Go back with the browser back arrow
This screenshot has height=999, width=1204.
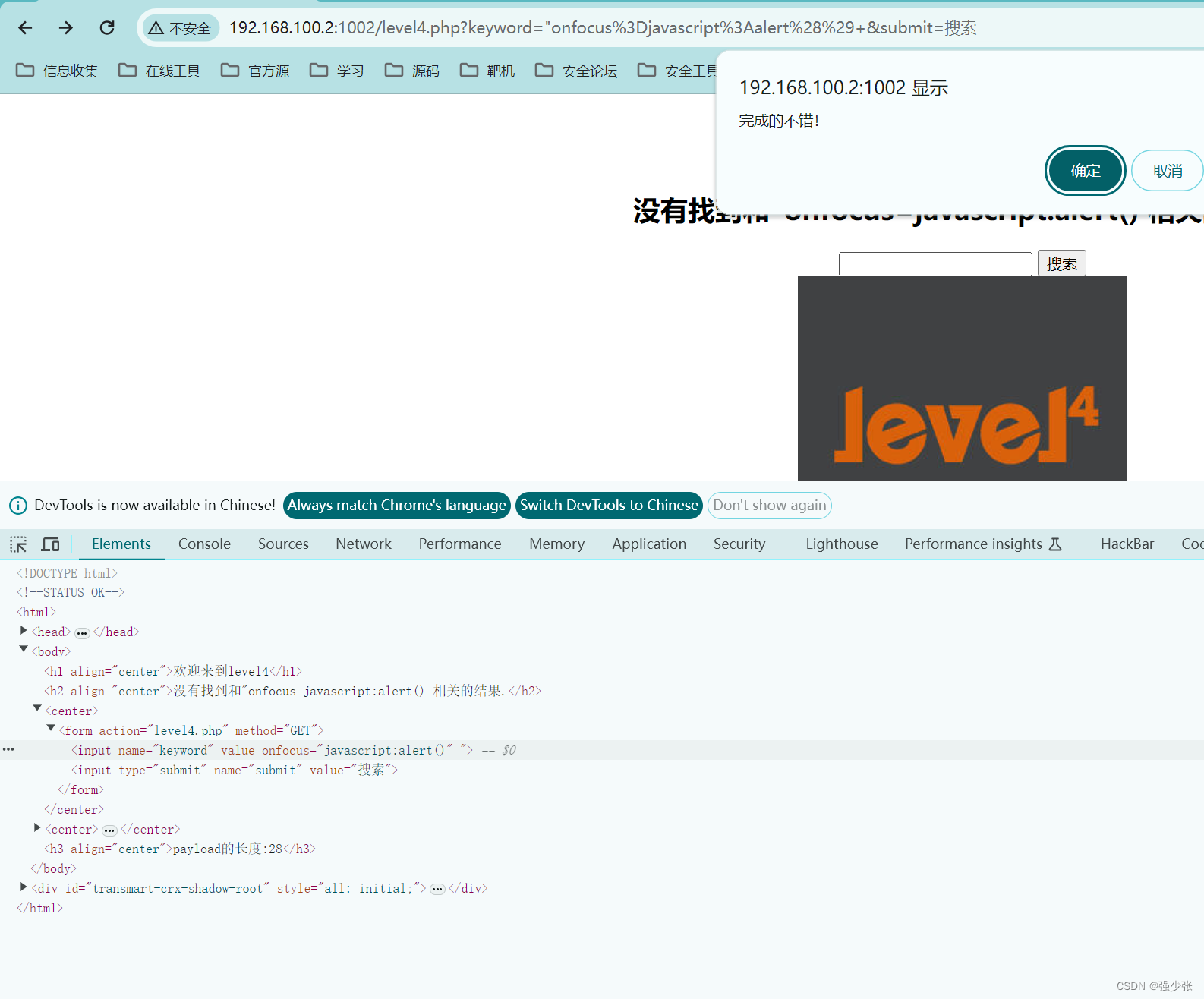[x=25, y=28]
